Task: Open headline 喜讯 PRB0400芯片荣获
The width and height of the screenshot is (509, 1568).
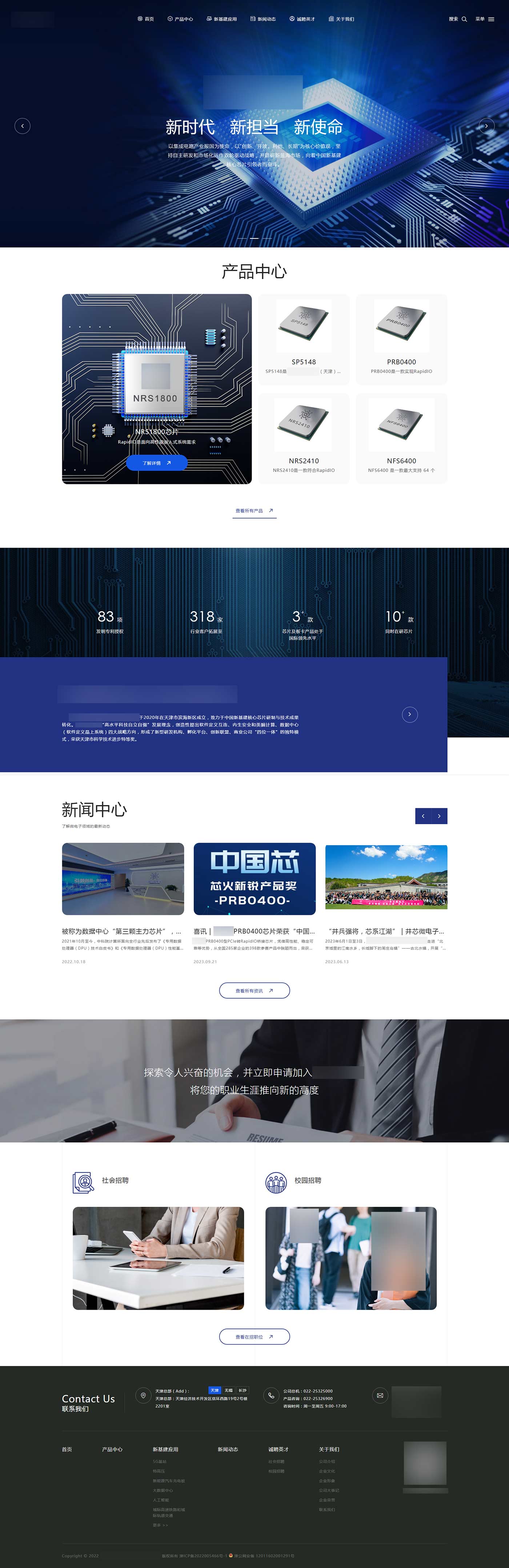Action: tap(254, 931)
